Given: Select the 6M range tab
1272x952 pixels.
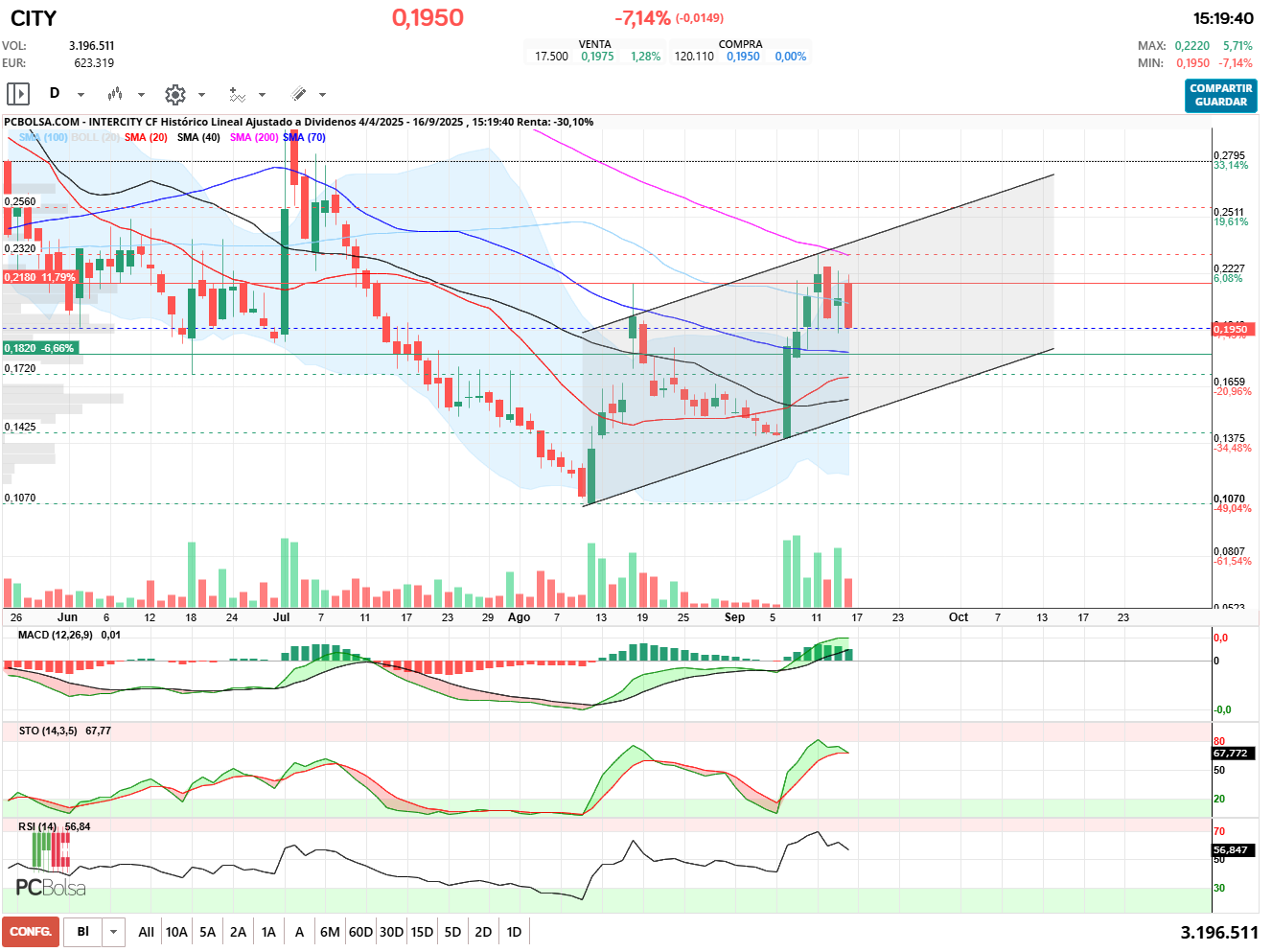Looking at the screenshot, I should [330, 932].
